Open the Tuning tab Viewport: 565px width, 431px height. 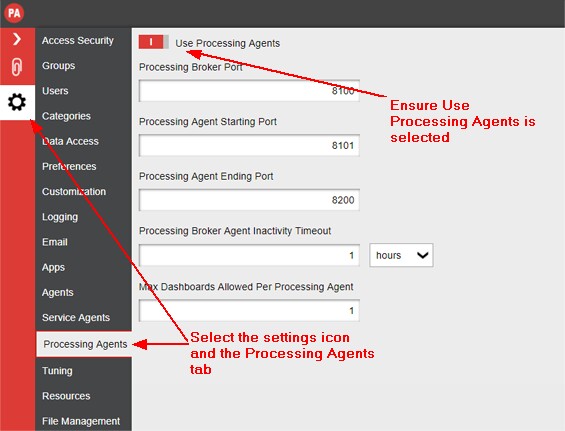coord(57,371)
